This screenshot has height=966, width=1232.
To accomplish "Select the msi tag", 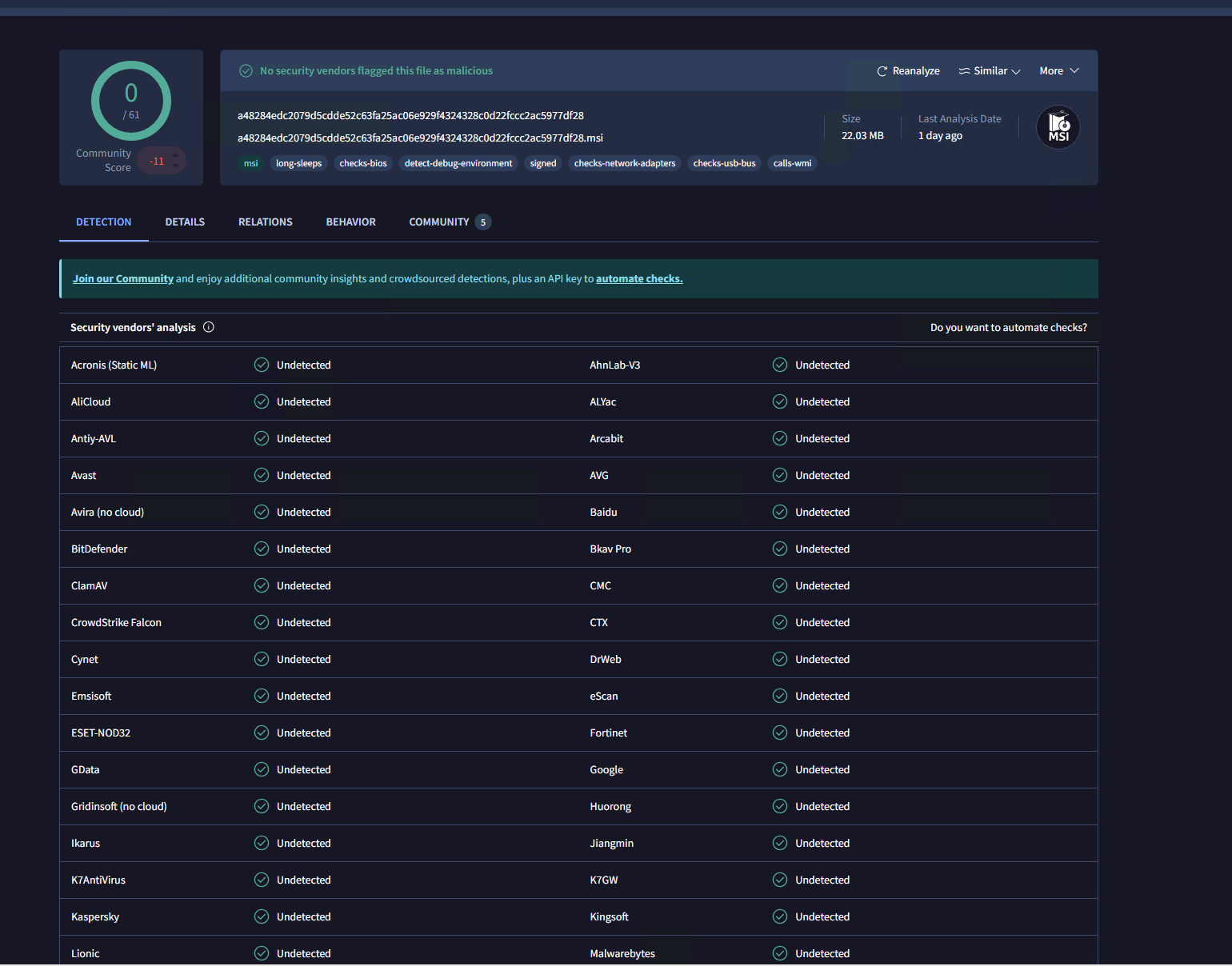I will pos(251,163).
